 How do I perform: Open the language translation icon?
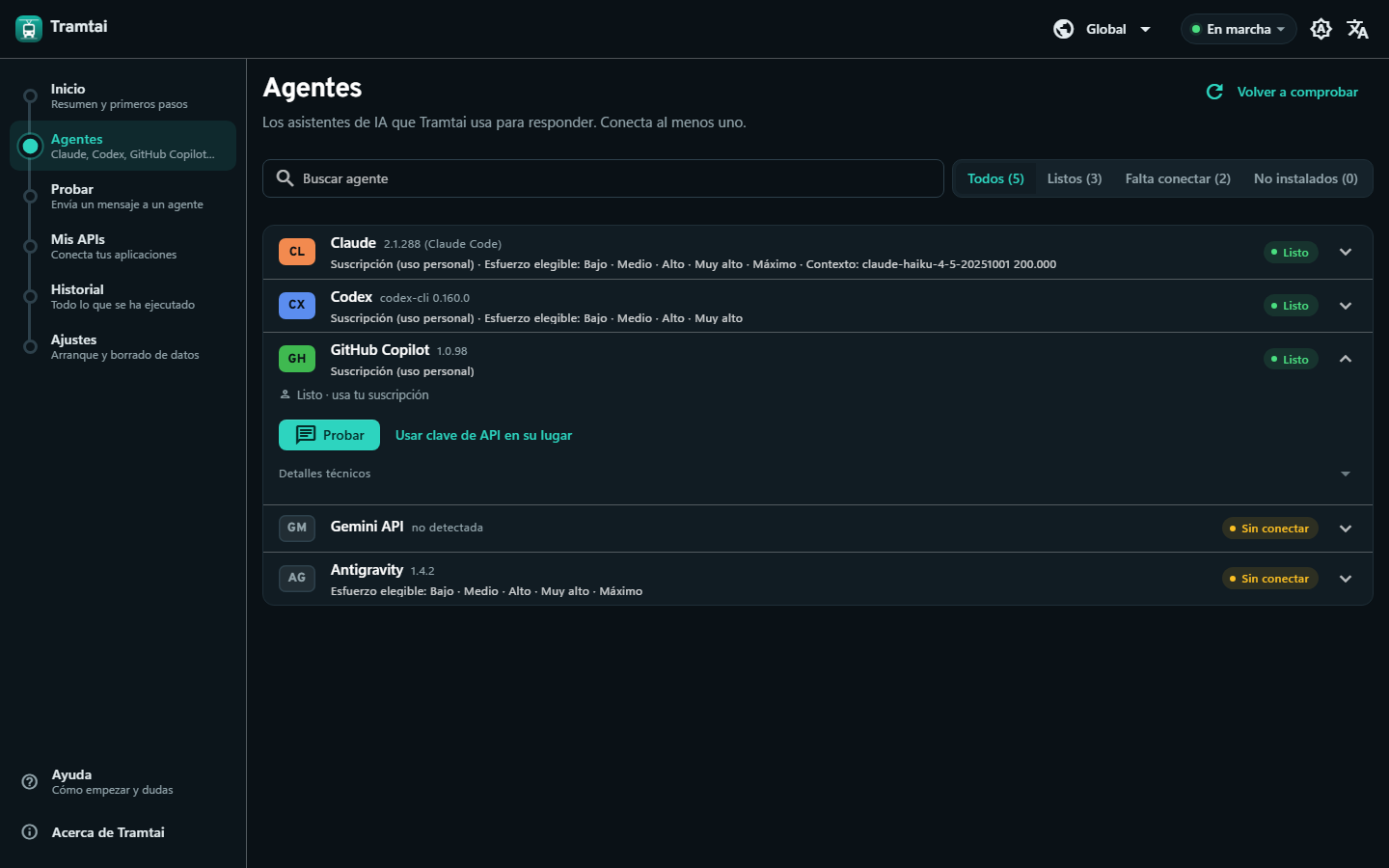pos(1358,29)
